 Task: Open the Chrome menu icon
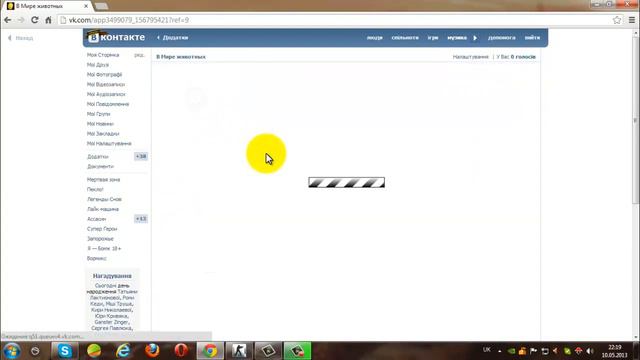(632, 20)
